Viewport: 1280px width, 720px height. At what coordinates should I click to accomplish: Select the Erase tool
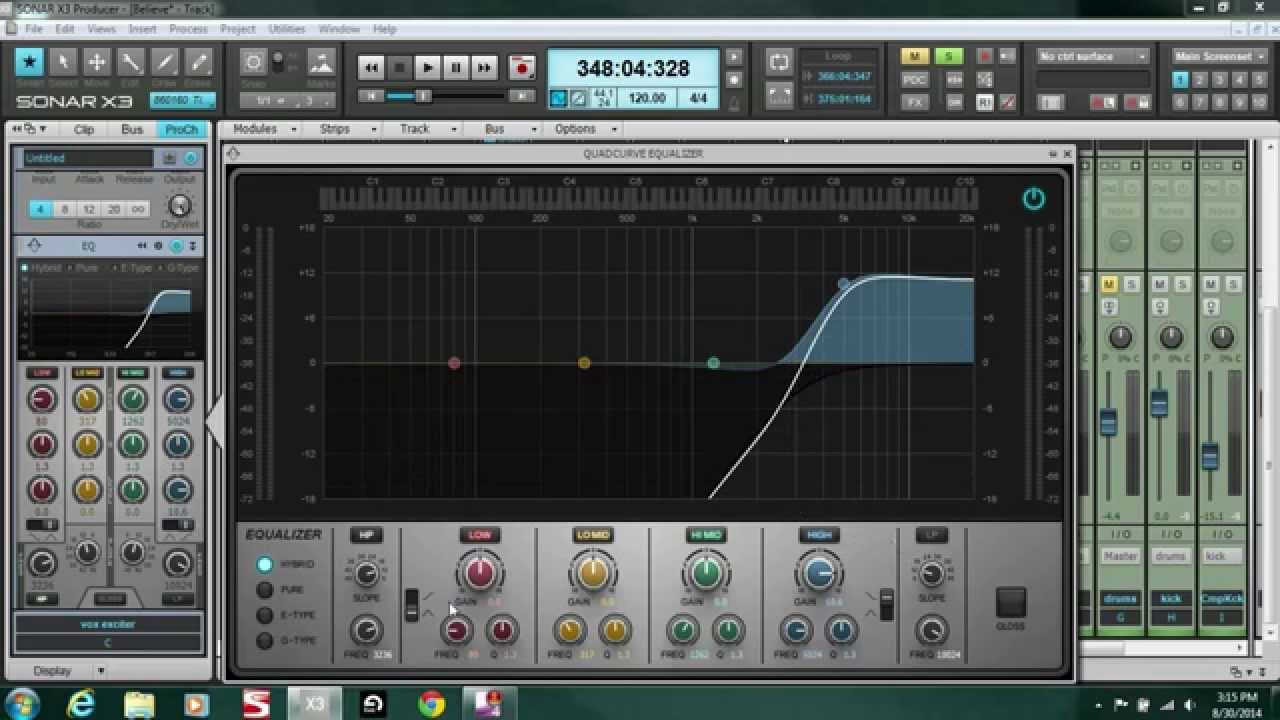pyautogui.click(x=198, y=63)
